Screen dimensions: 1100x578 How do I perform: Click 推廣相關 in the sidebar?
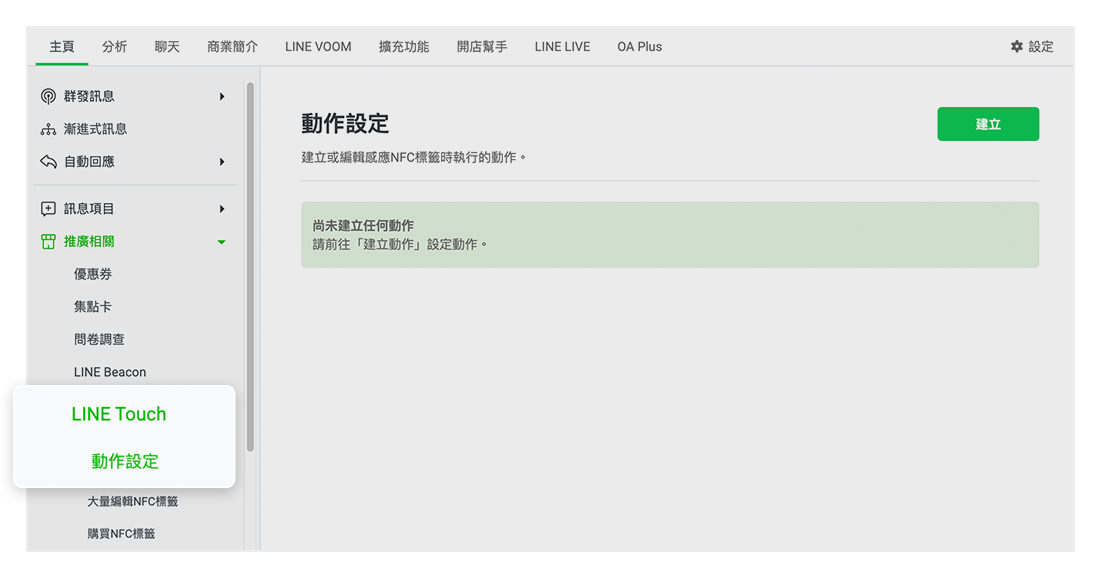pyautogui.click(x=89, y=241)
